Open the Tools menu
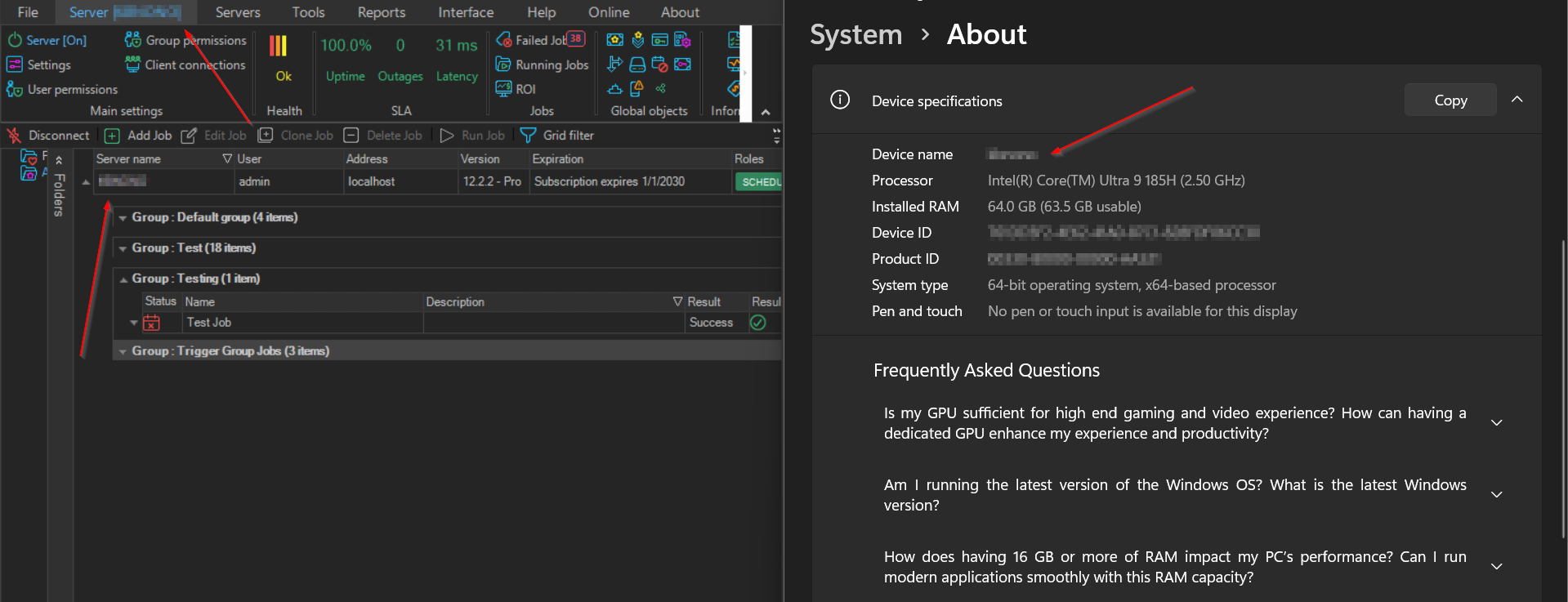 (x=308, y=12)
